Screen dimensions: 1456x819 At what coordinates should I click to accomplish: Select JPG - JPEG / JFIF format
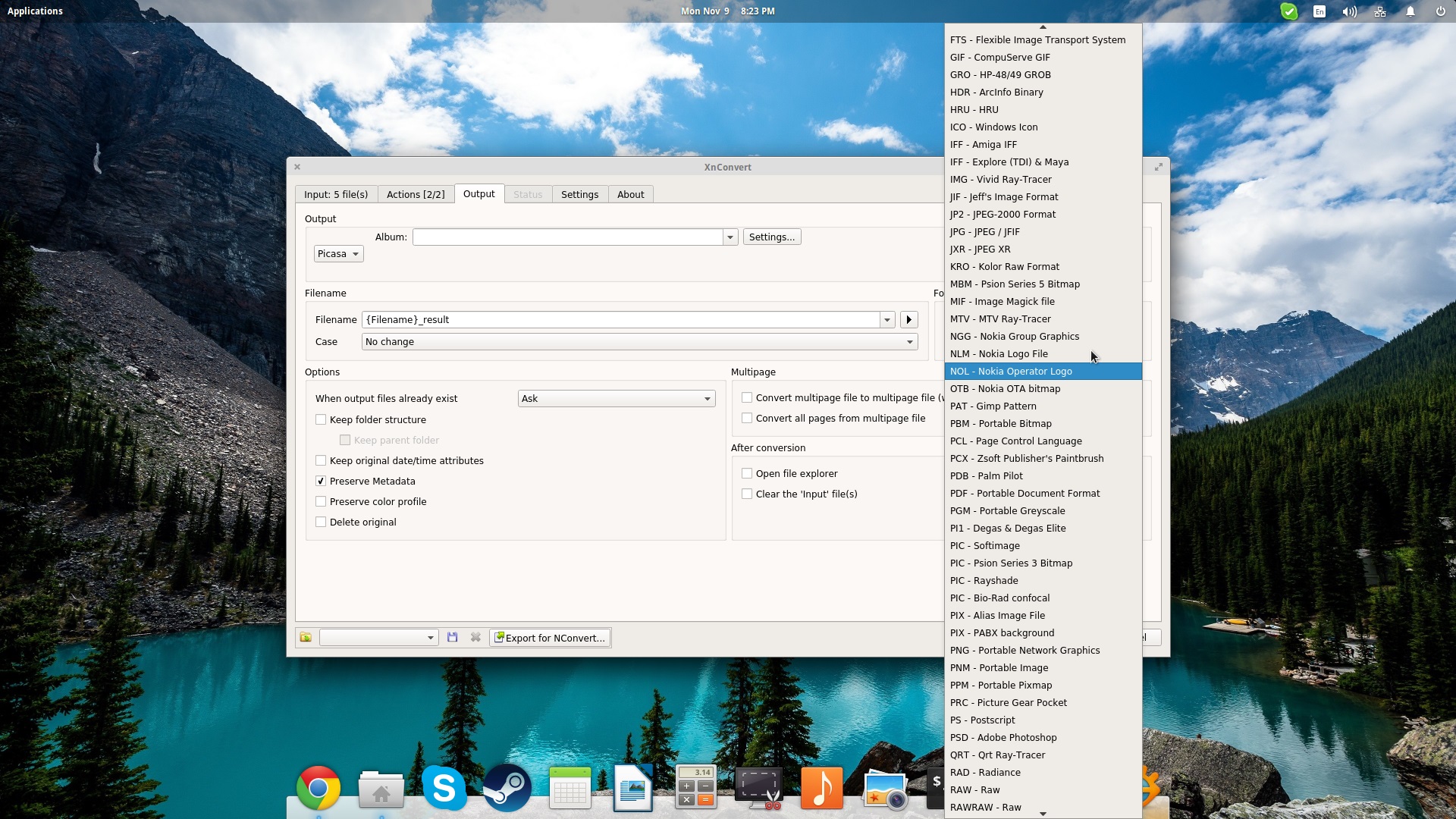pos(1043,232)
